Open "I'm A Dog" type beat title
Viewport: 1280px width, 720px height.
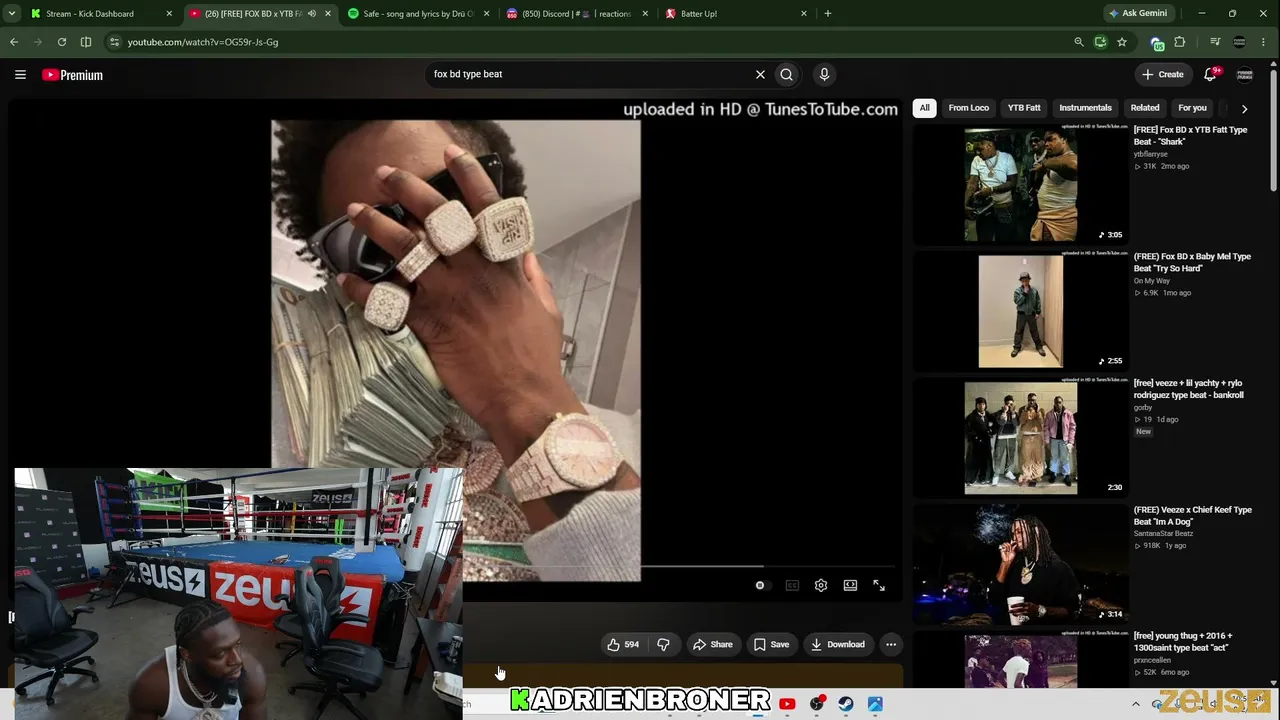click(x=1192, y=515)
